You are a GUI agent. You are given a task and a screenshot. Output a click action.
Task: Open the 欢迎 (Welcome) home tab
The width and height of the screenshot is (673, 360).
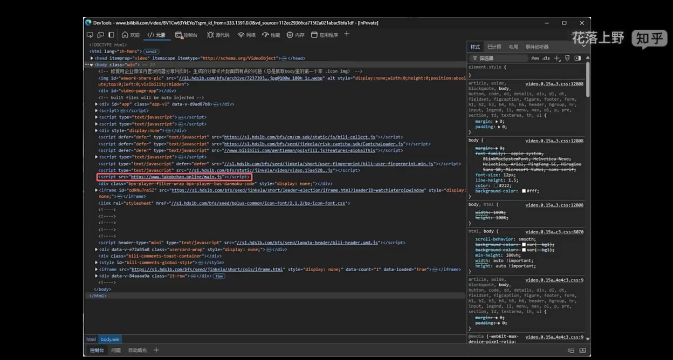tap(130, 35)
